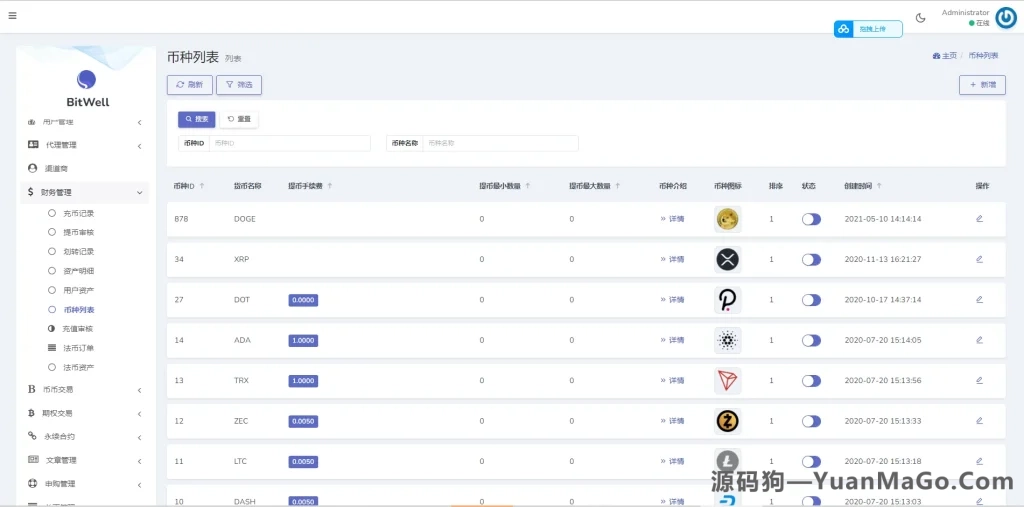Expand the 永续合约 sidebar menu
The width and height of the screenshot is (1024, 507).
86,437
